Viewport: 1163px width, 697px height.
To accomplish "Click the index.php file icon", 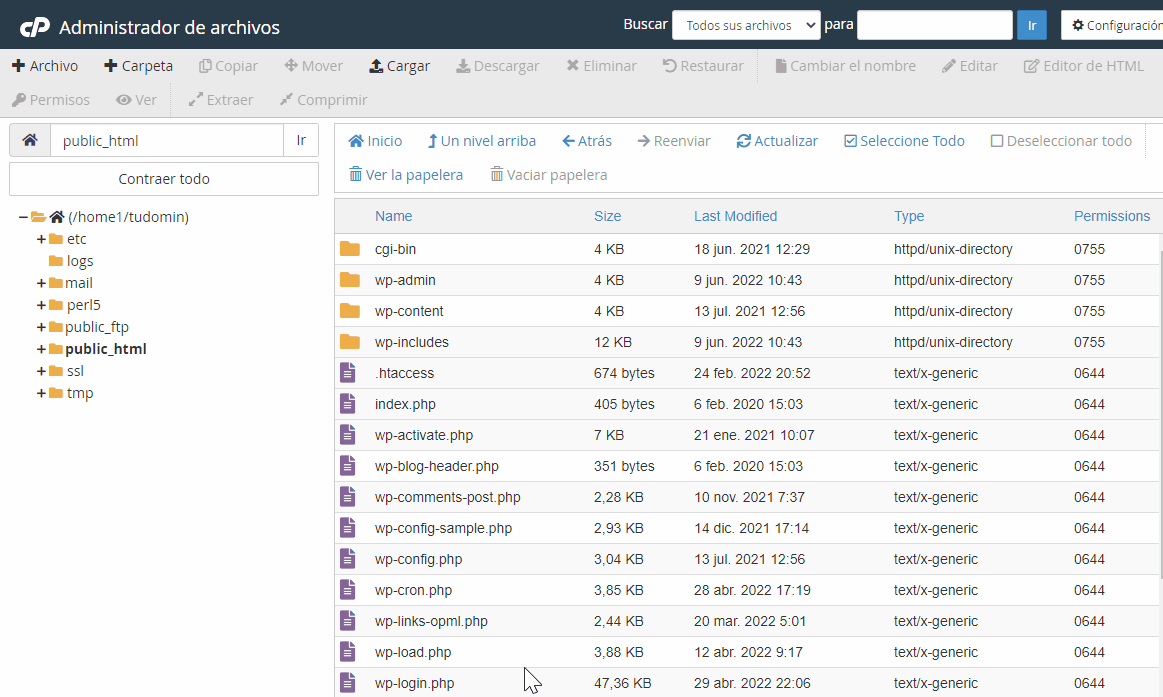I will (x=348, y=404).
